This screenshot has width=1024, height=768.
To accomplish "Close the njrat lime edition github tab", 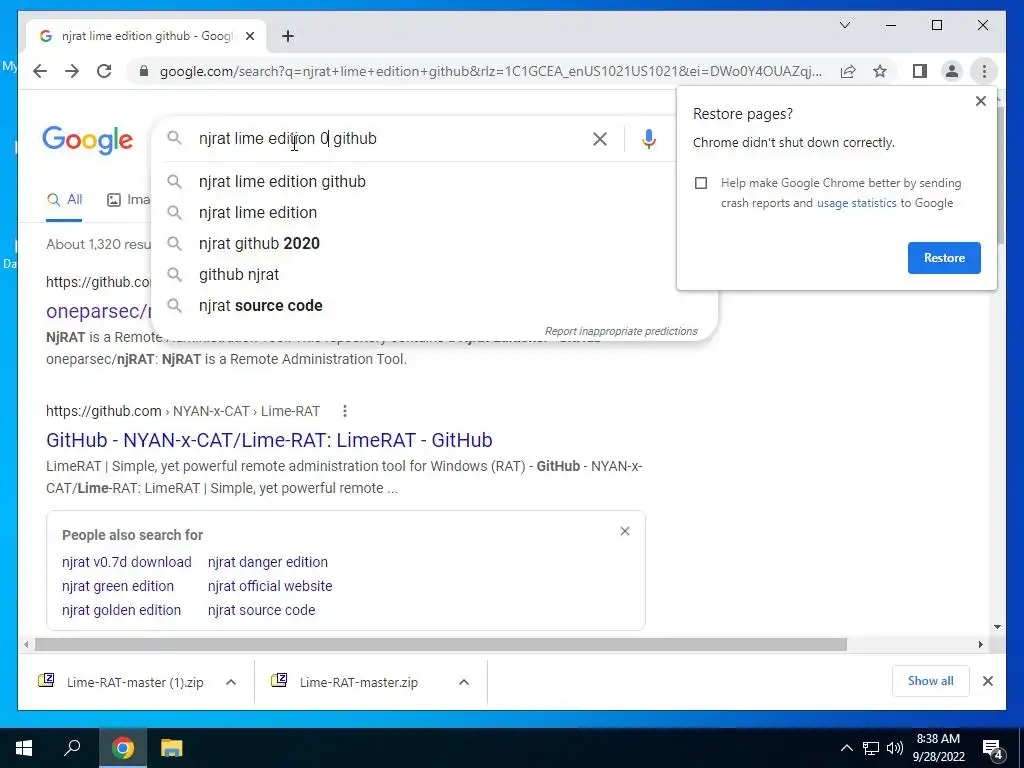I will tap(249, 36).
